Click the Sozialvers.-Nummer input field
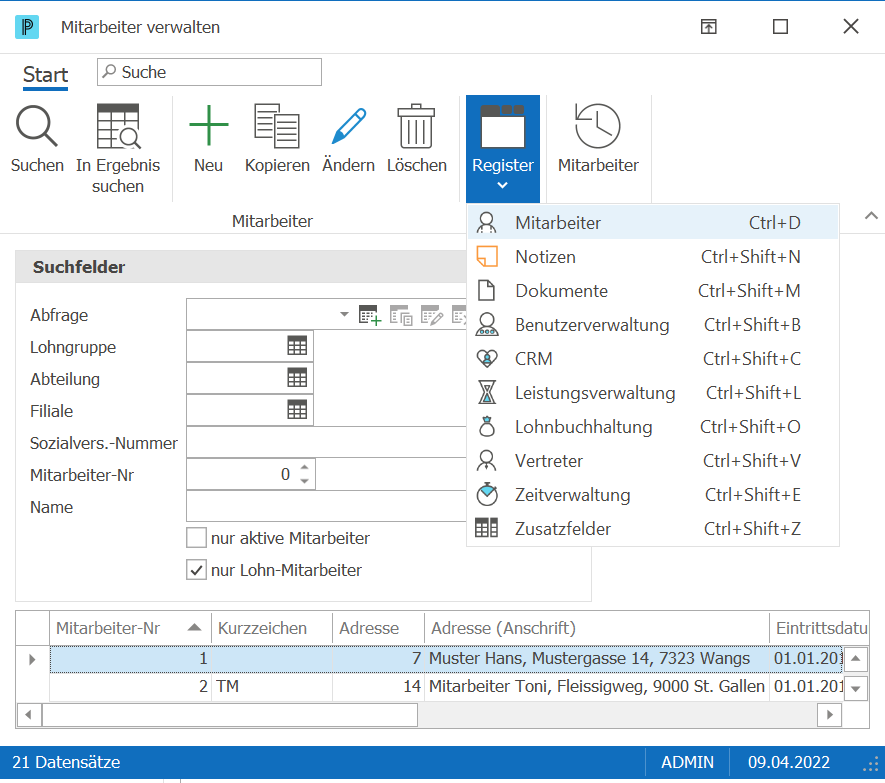Viewport: 885px width, 783px height. [326, 442]
